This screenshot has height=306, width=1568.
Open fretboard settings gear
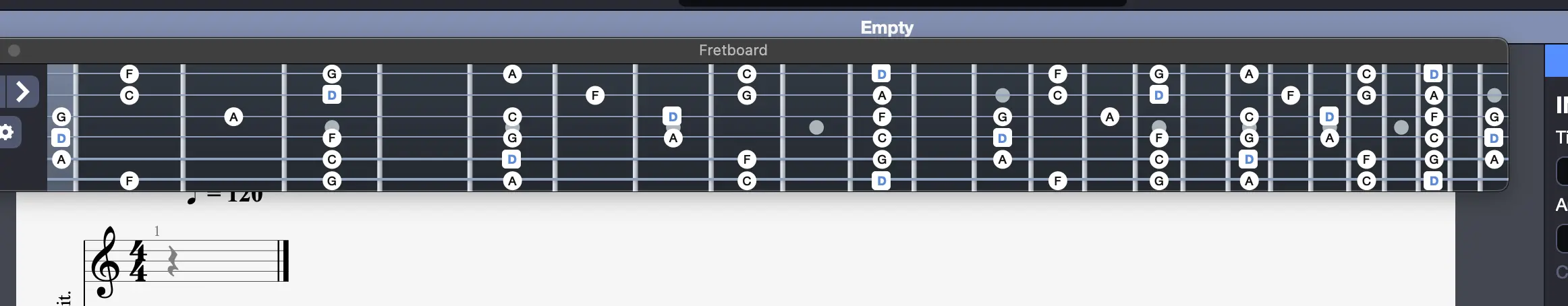tap(7, 132)
